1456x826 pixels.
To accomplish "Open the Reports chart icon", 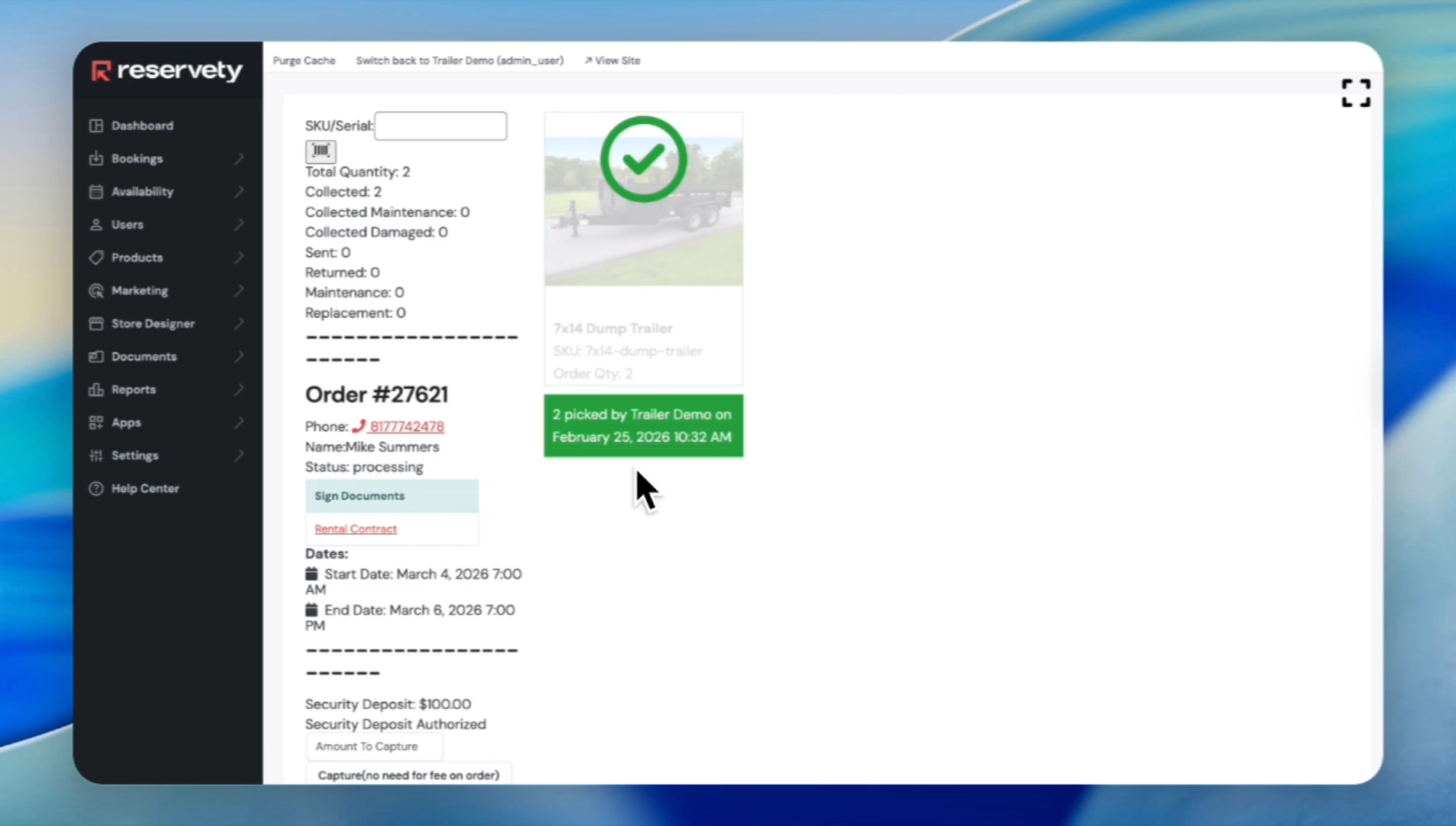I will 96,389.
